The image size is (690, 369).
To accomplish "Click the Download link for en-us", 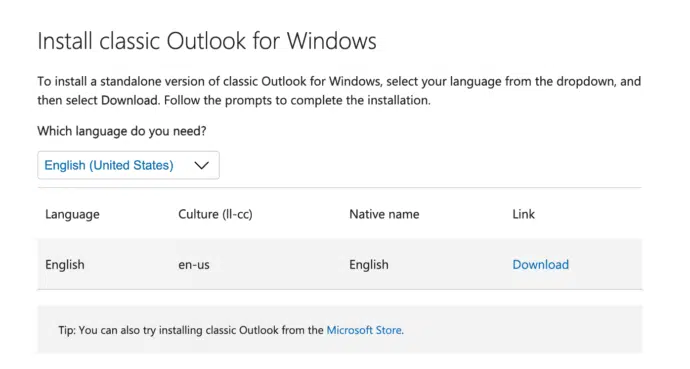I will pyautogui.click(x=540, y=265).
